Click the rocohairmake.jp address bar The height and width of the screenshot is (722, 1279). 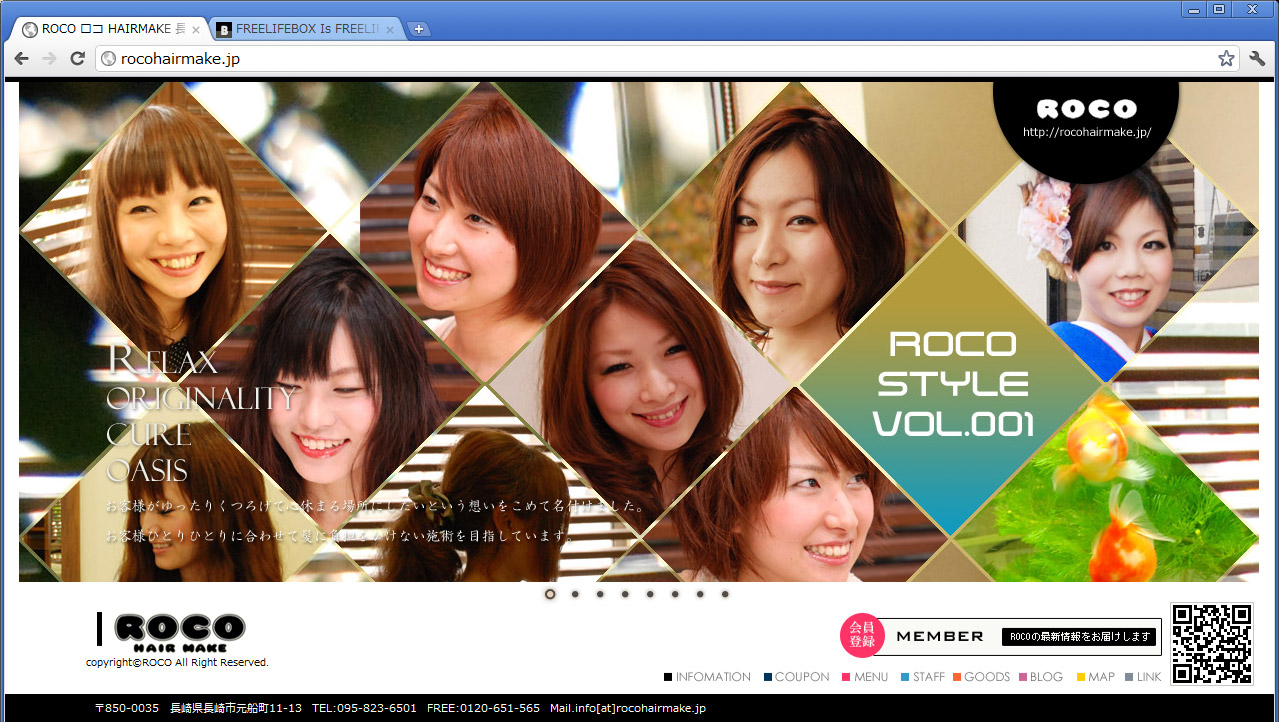coord(668,59)
